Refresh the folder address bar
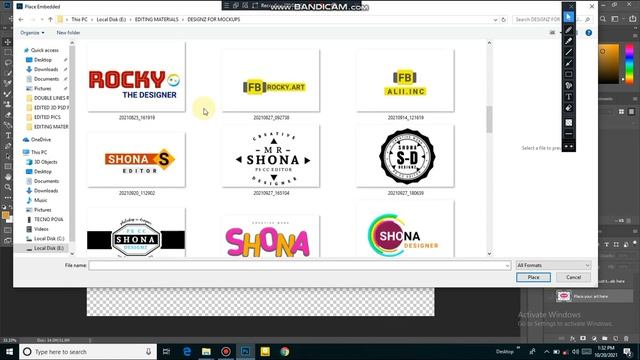 pos(503,20)
